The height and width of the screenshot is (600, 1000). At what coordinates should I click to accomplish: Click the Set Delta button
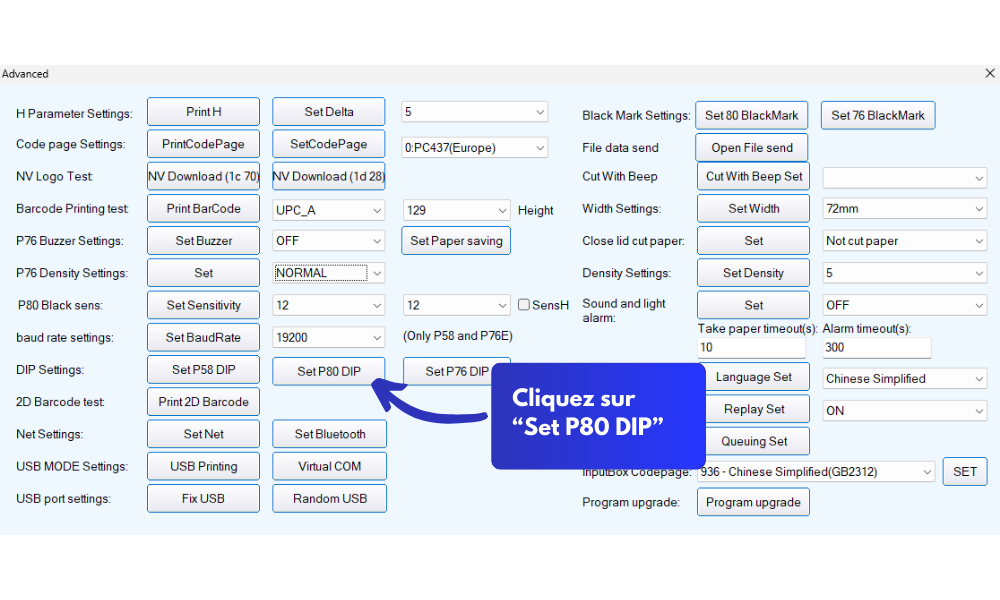(328, 112)
